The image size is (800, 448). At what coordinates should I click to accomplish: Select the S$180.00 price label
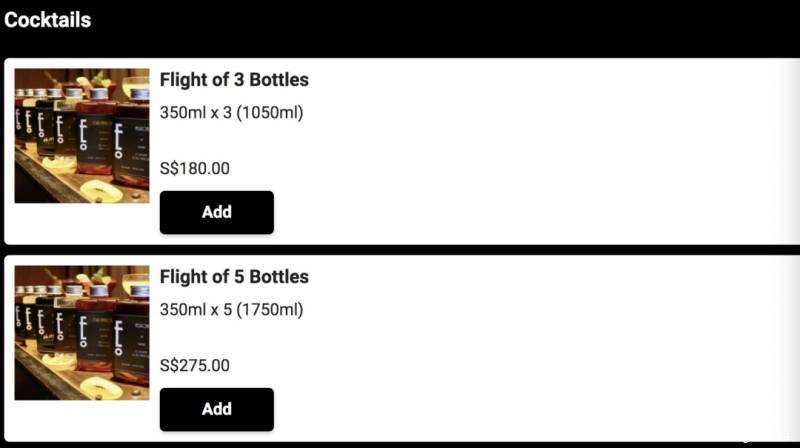pos(195,169)
